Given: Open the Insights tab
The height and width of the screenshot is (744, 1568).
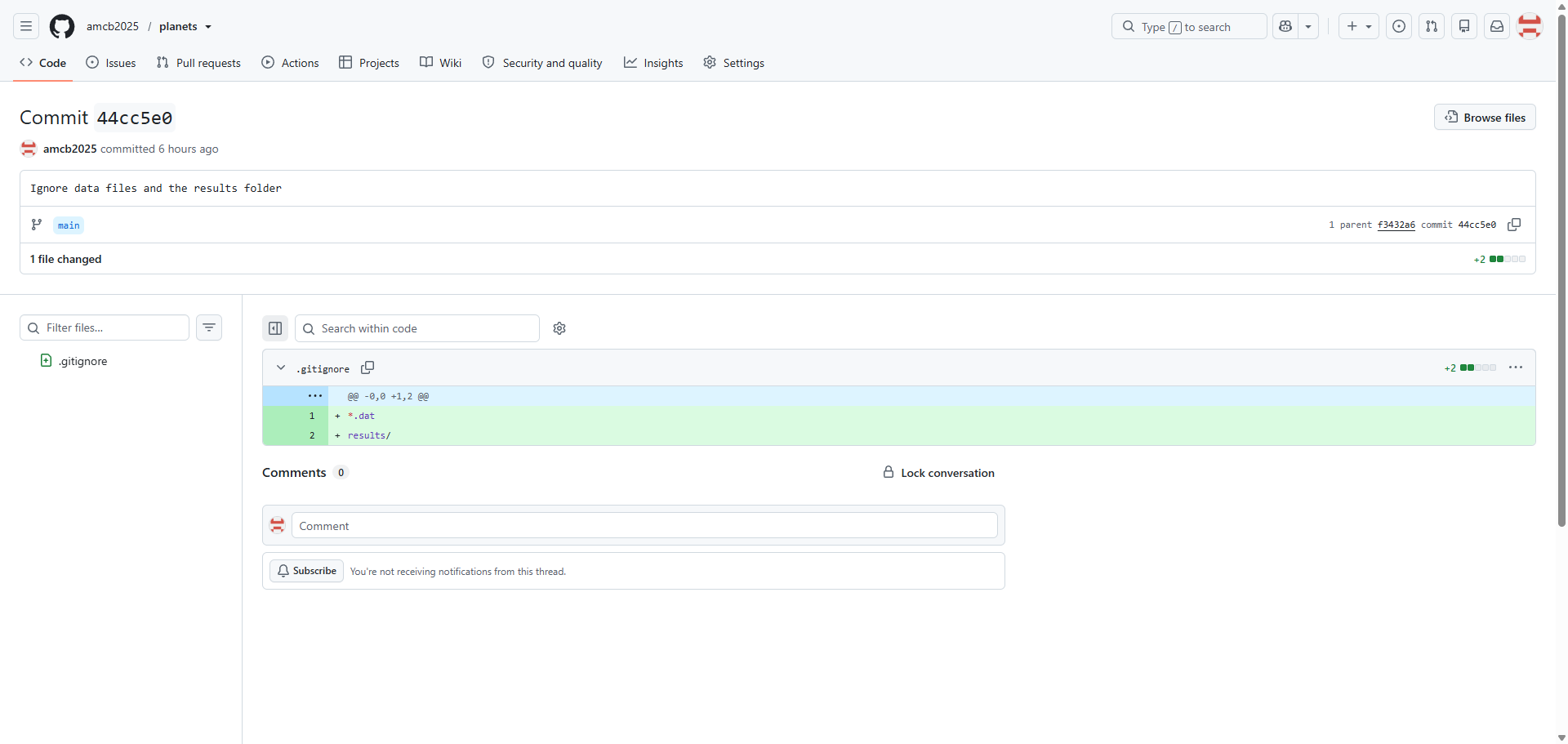Looking at the screenshot, I should tap(653, 63).
